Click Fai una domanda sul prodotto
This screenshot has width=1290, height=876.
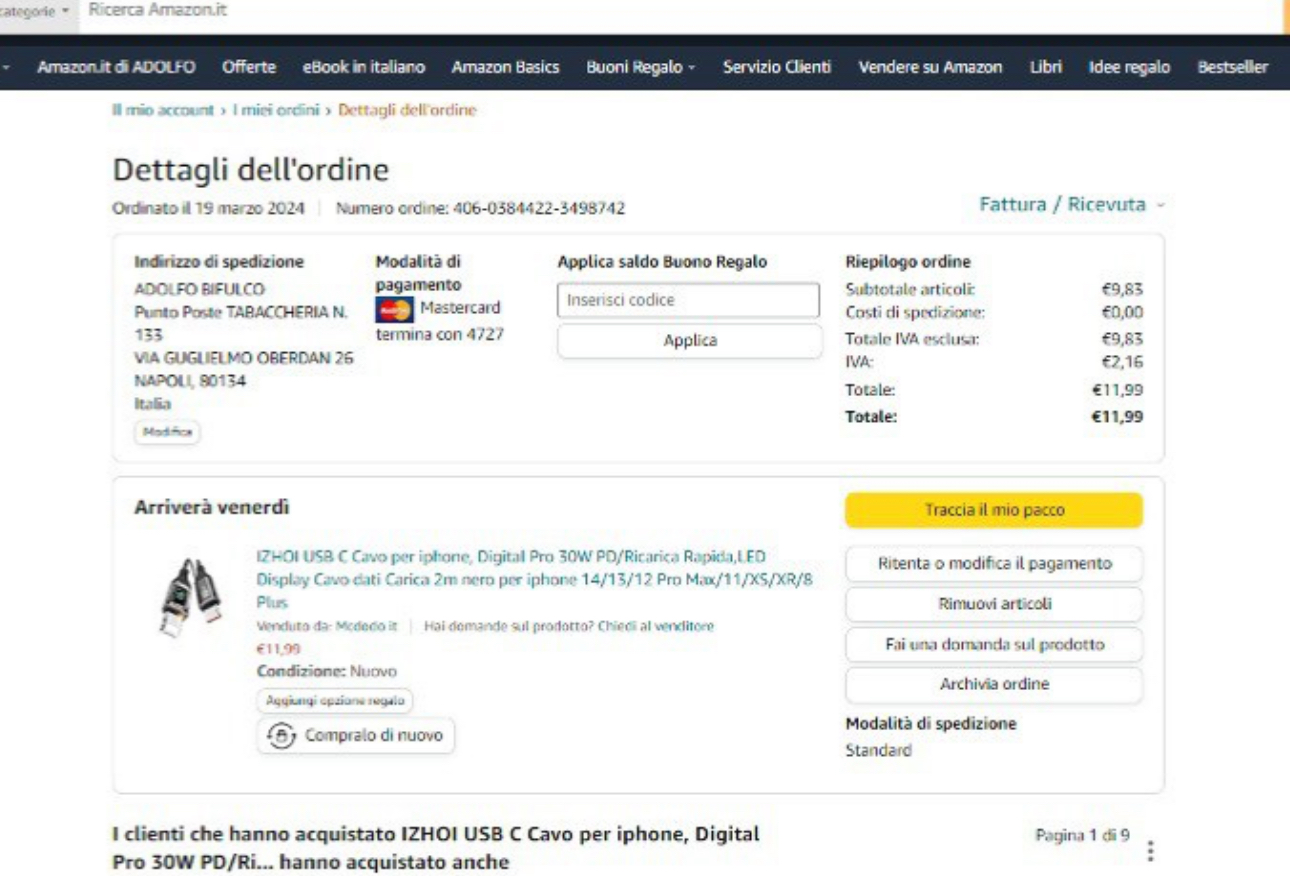click(x=993, y=645)
